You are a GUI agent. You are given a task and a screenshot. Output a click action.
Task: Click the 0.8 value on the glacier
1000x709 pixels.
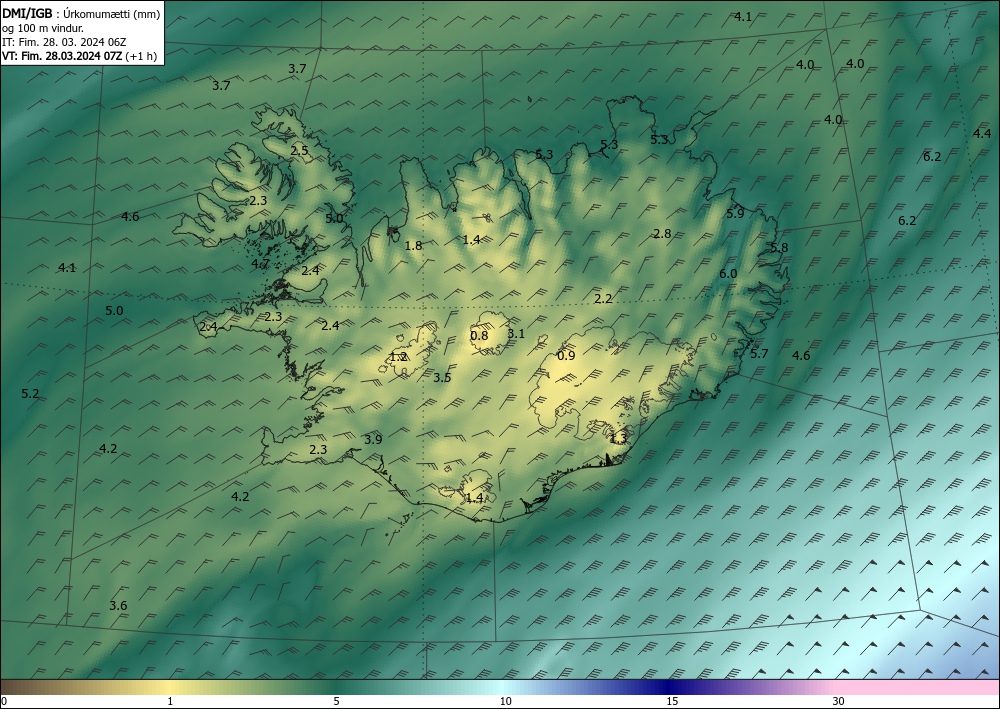pyautogui.click(x=479, y=335)
